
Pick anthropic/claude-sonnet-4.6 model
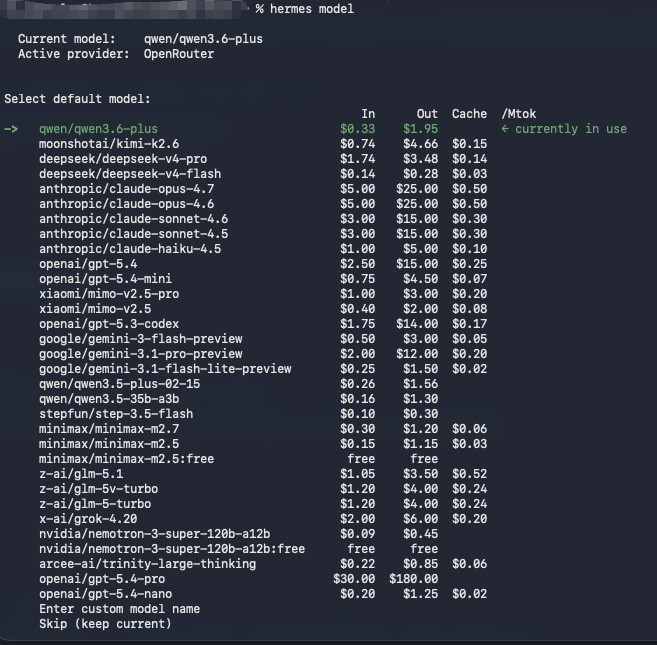(134, 219)
